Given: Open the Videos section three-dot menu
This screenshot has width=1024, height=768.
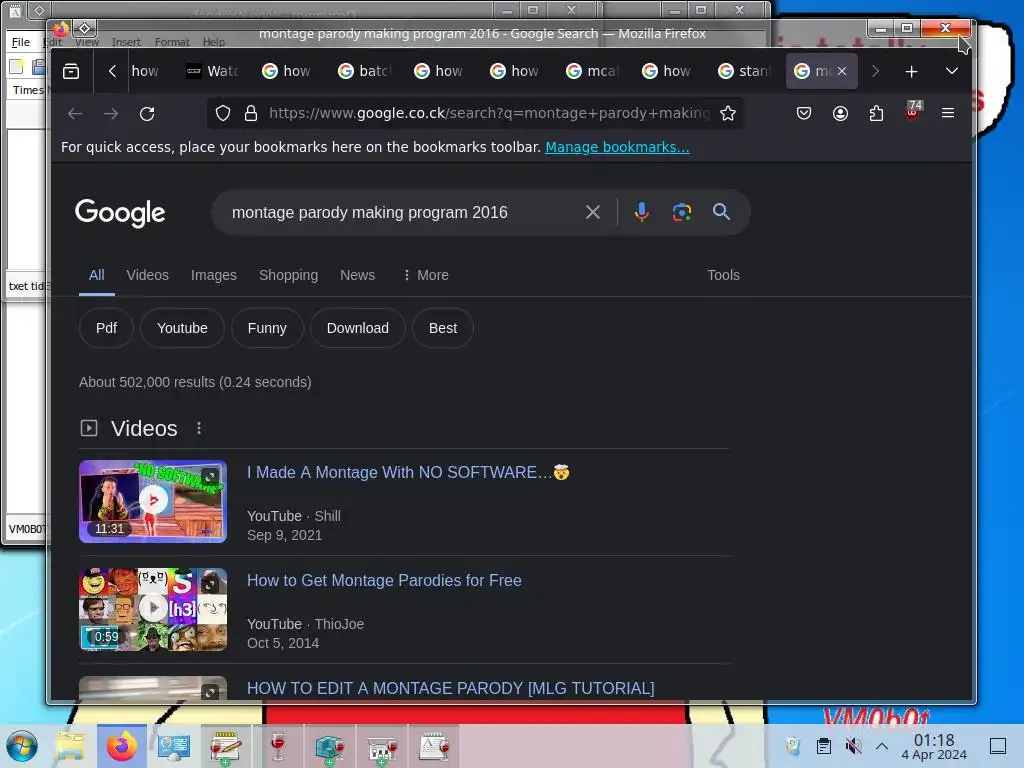Looking at the screenshot, I should pyautogui.click(x=199, y=428).
